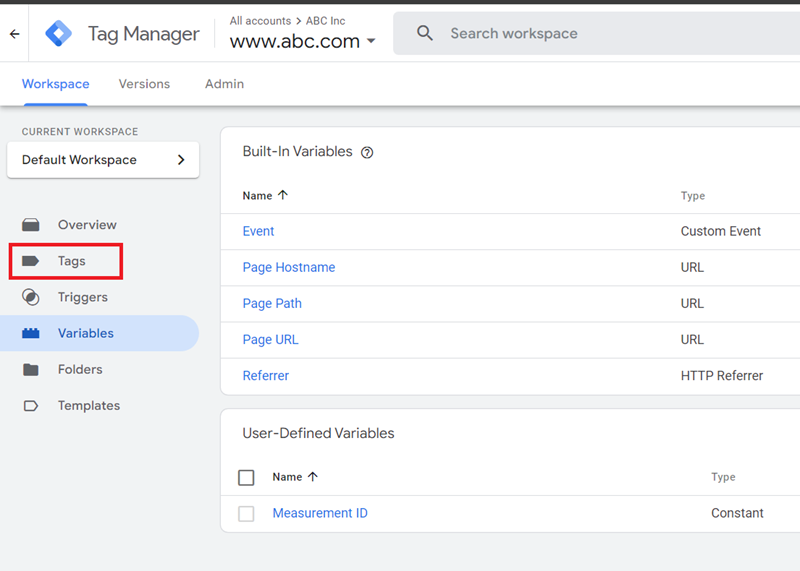Select all user-defined variables checkbox
This screenshot has width=800, height=571.
click(x=246, y=478)
